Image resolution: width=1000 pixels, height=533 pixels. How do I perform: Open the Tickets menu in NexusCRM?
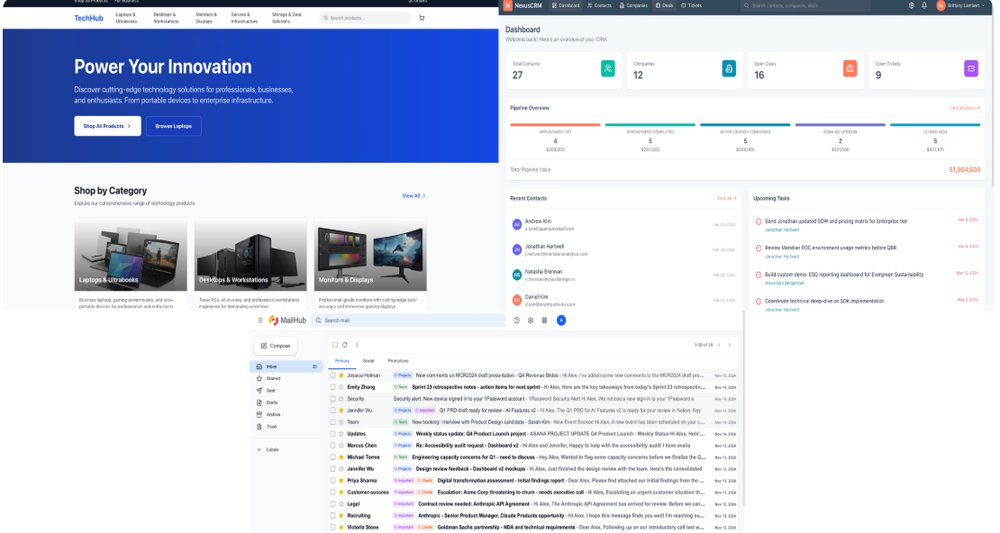[691, 5]
